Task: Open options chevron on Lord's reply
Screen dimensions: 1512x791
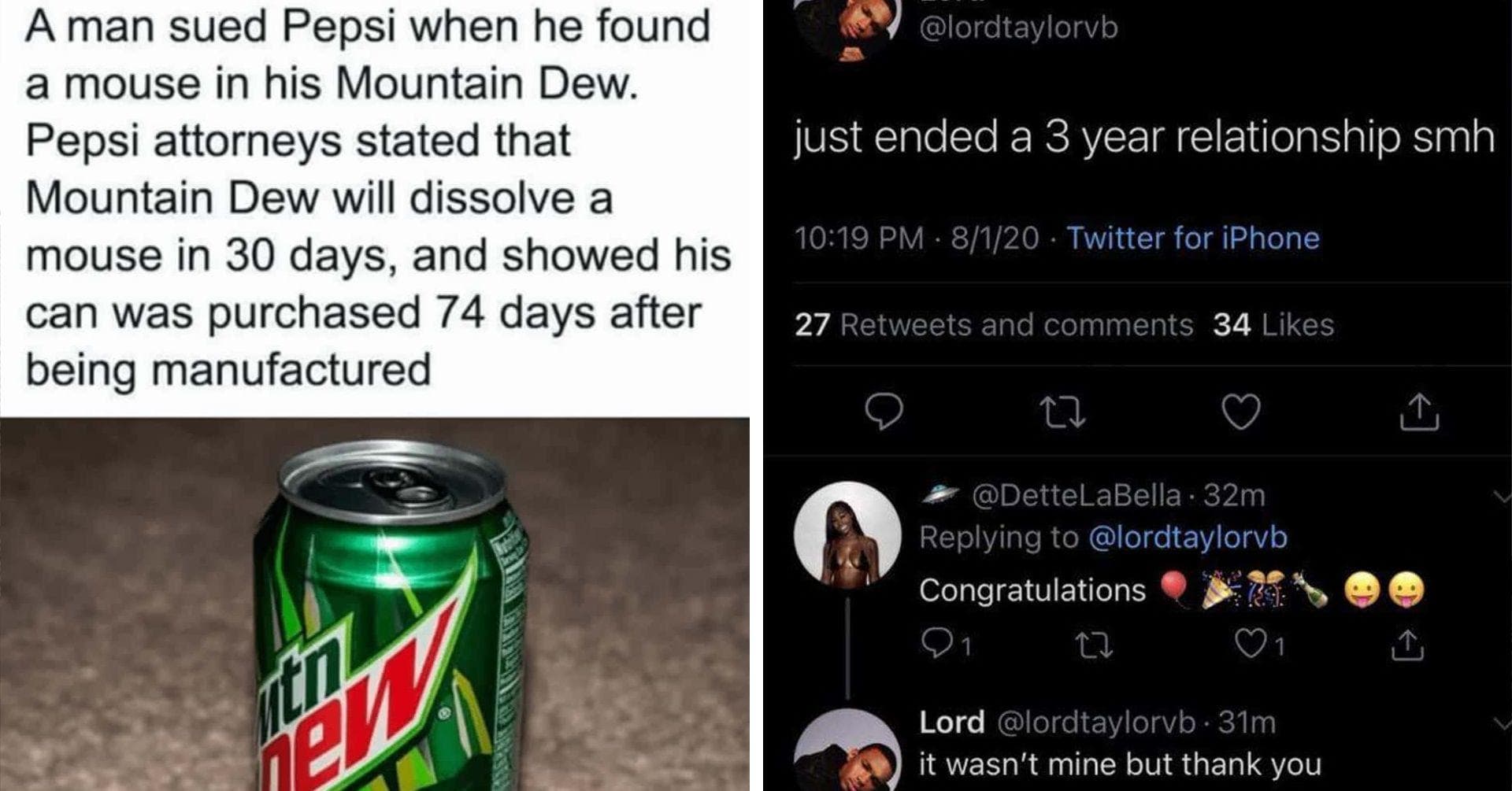Action: click(x=1502, y=723)
